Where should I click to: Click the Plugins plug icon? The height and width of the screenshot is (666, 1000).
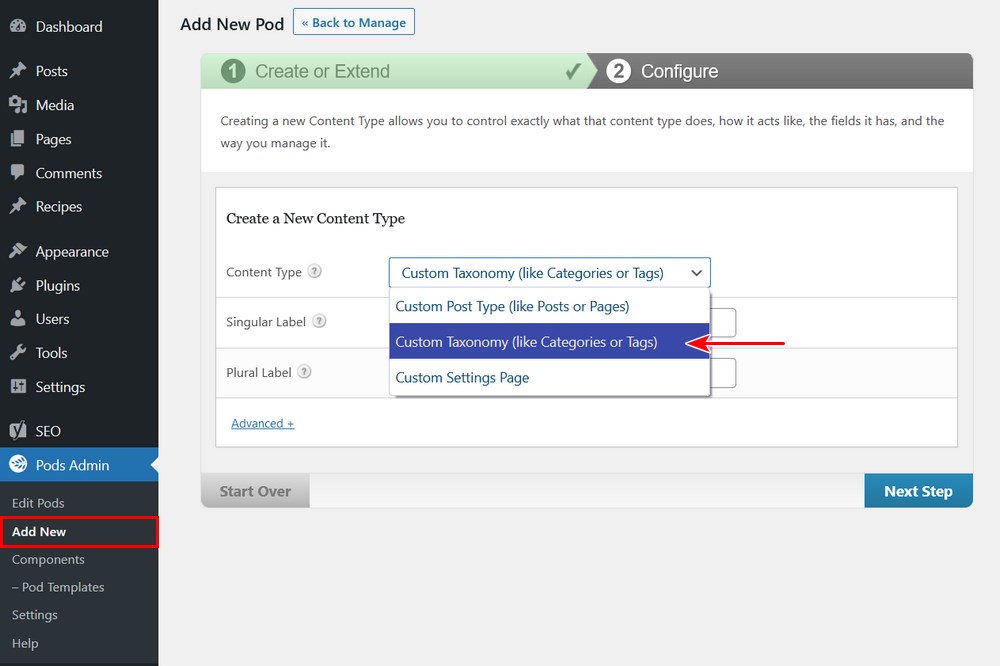click(18, 285)
